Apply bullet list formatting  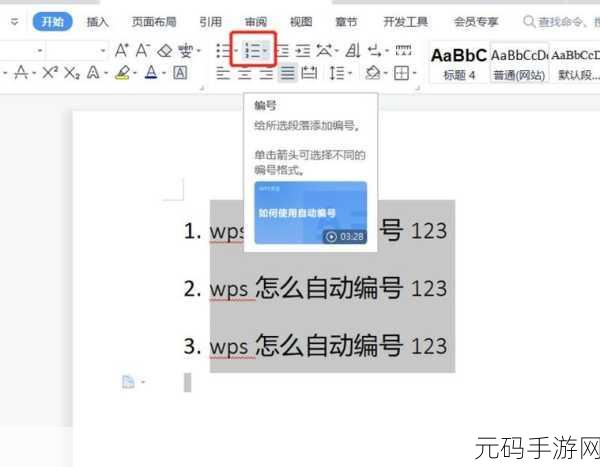point(223,51)
